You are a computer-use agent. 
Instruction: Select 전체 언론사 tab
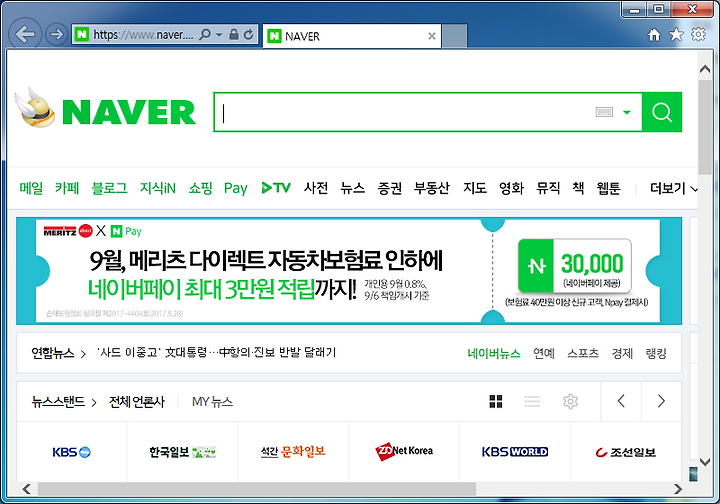[136, 402]
